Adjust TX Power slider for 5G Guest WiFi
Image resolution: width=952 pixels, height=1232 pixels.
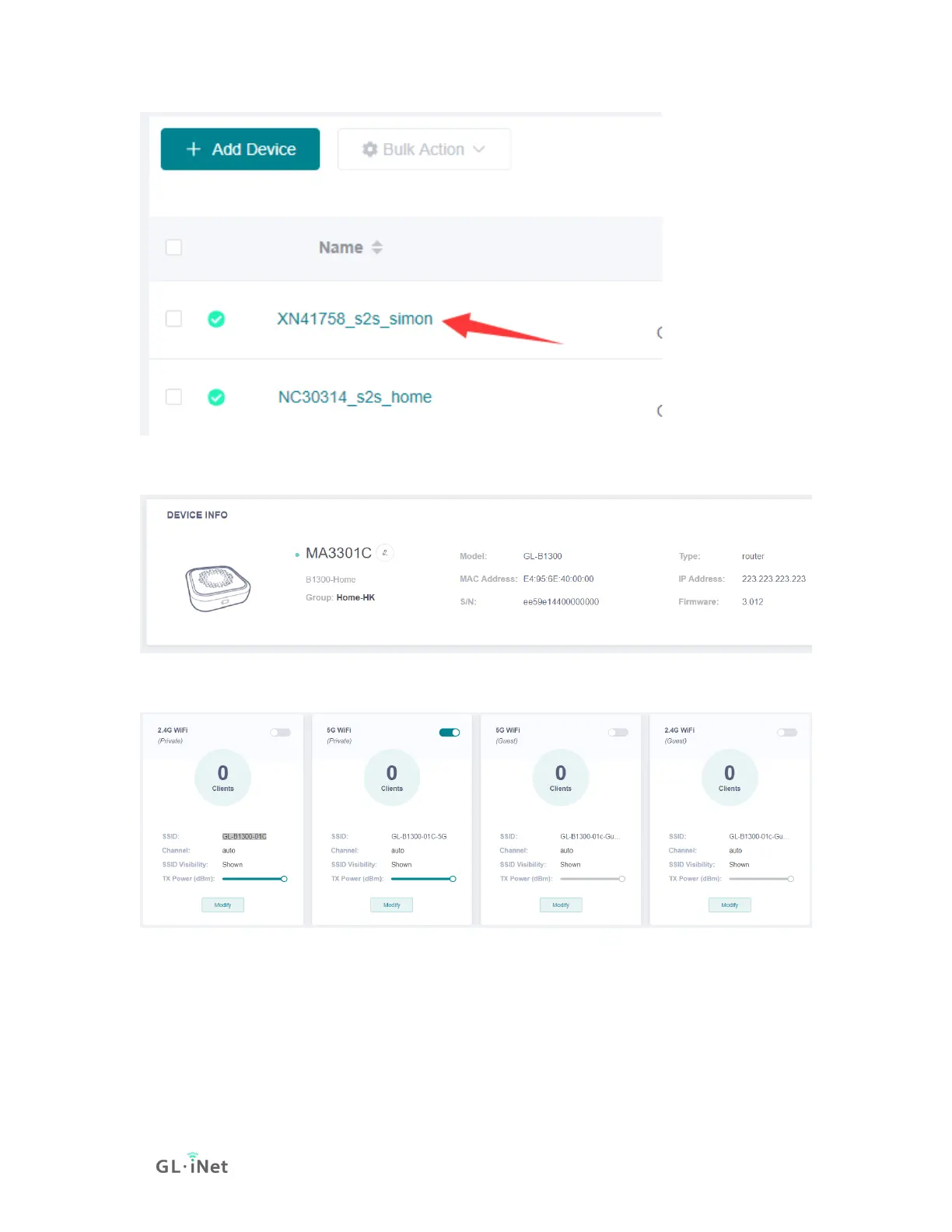coord(592,879)
